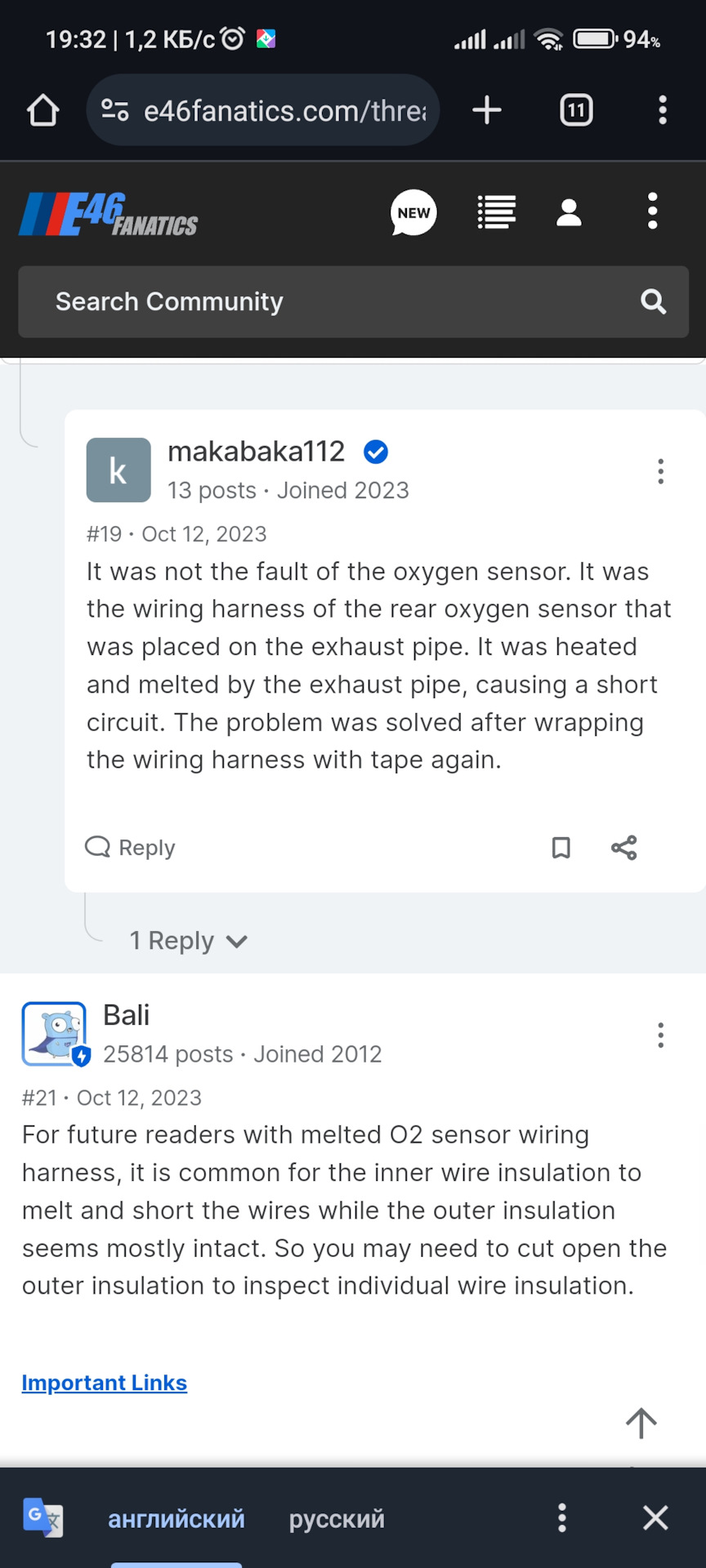Open the forum list icon
The width and height of the screenshot is (706, 1568).
point(496,213)
